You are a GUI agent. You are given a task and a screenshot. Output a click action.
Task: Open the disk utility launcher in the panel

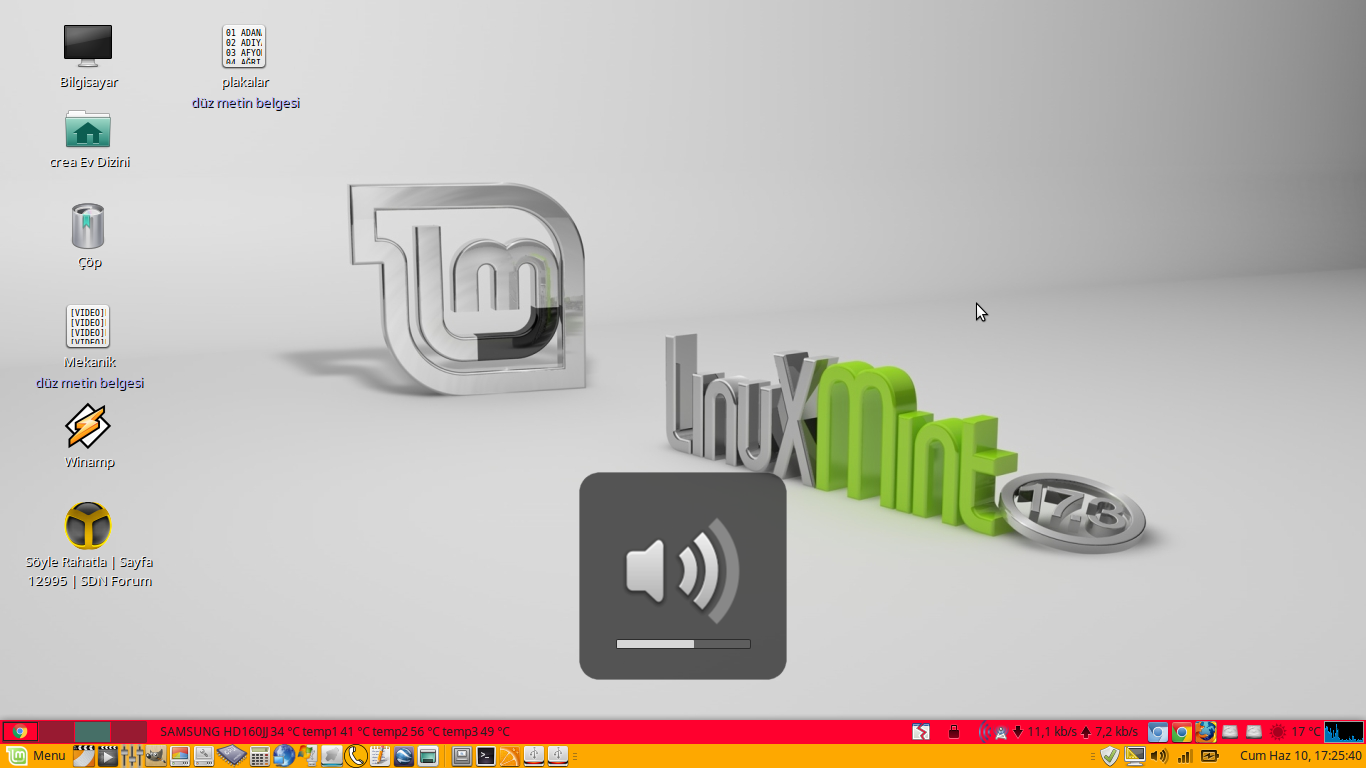(x=204, y=756)
